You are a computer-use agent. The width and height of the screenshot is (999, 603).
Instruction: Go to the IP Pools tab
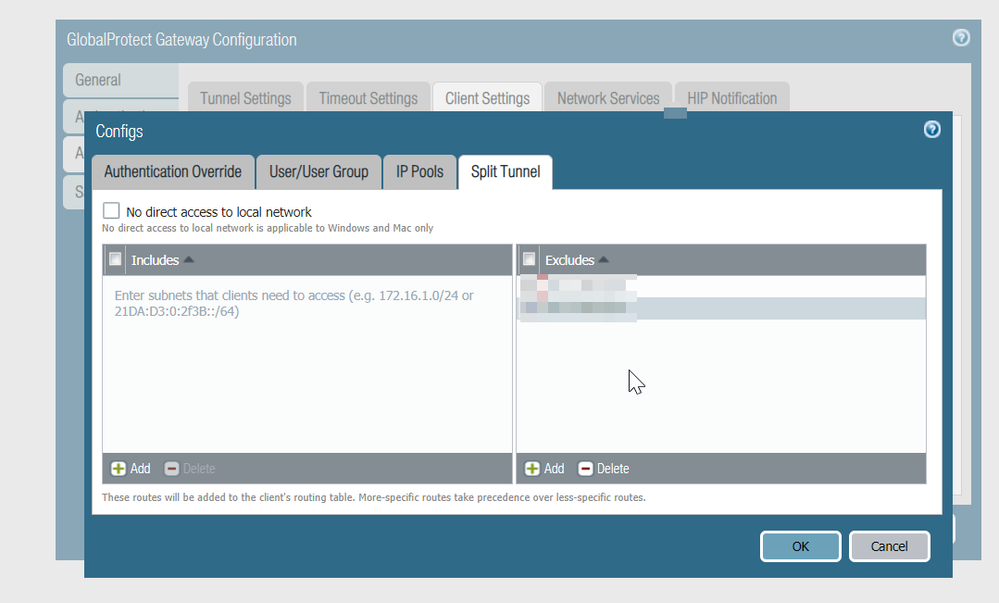(419, 172)
